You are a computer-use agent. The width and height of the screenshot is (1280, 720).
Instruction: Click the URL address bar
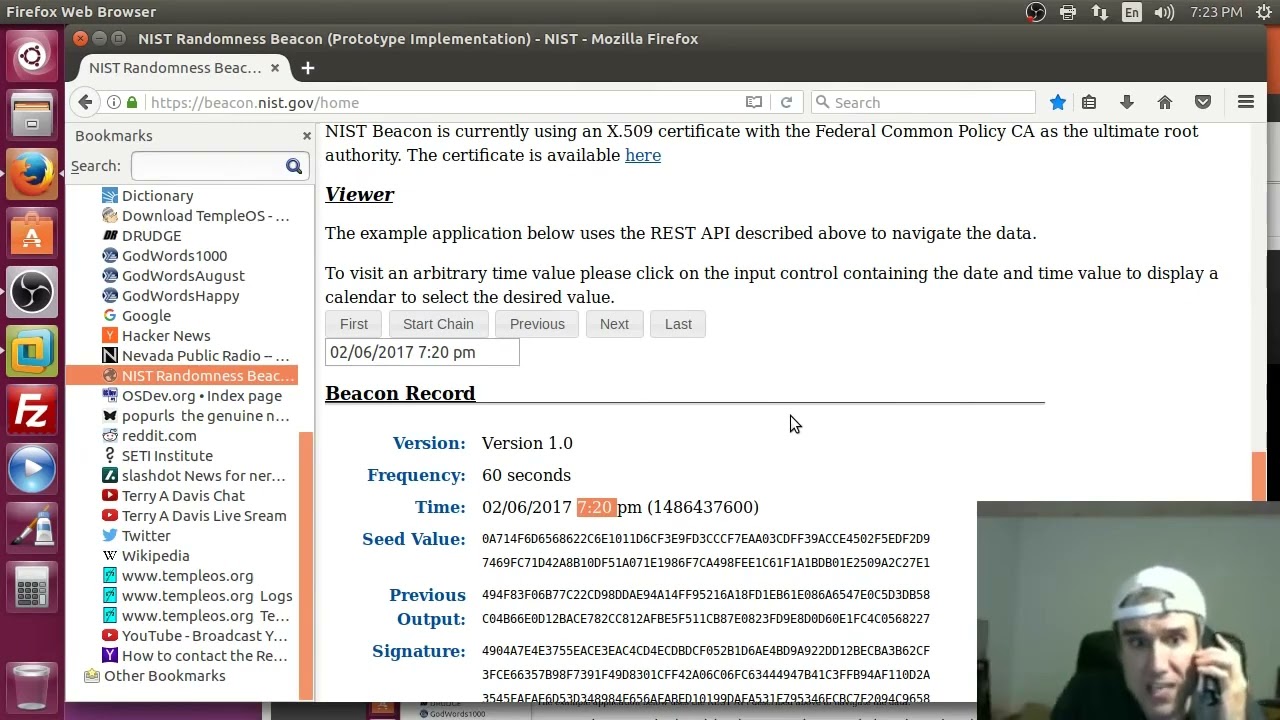[x=445, y=102]
